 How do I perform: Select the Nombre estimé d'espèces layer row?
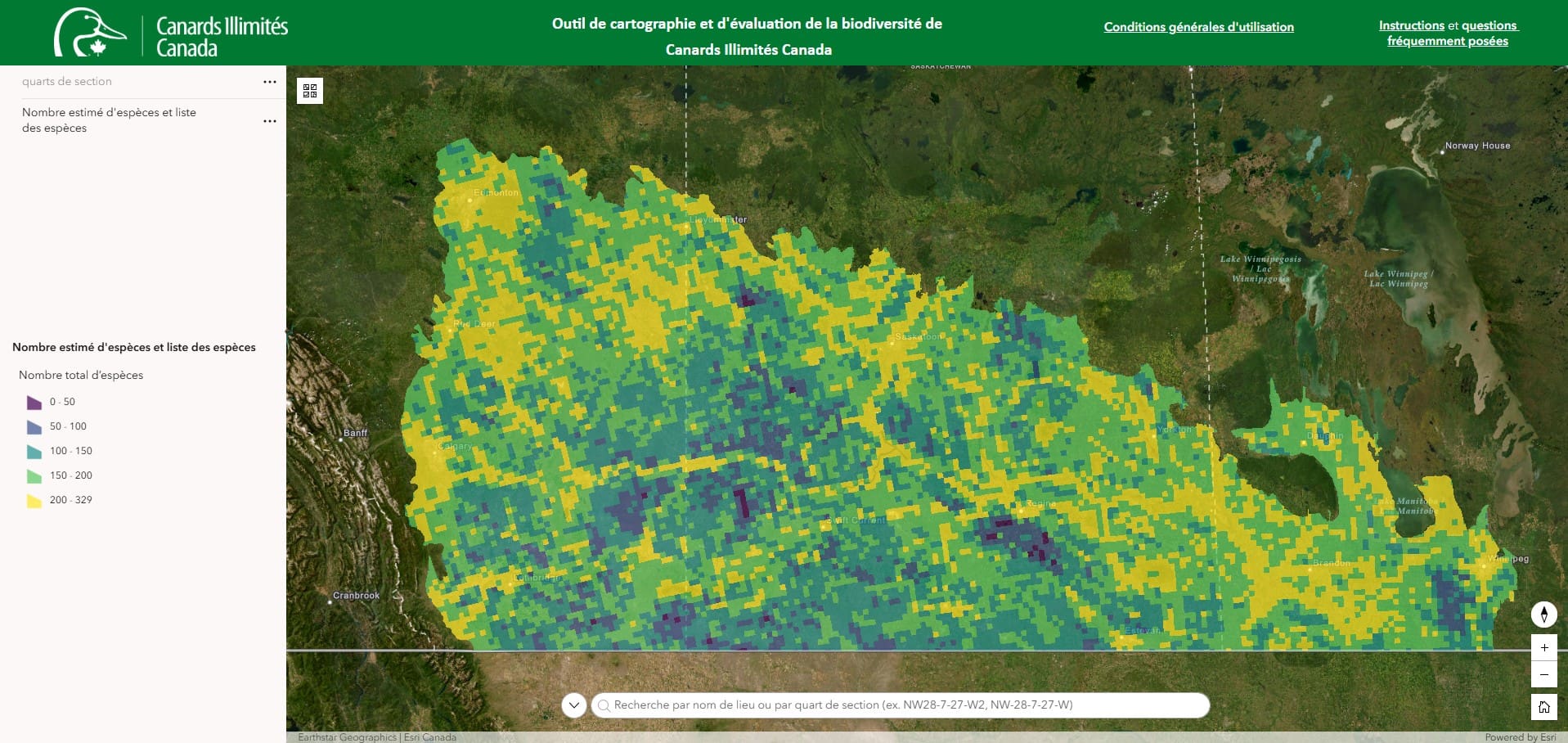143,120
